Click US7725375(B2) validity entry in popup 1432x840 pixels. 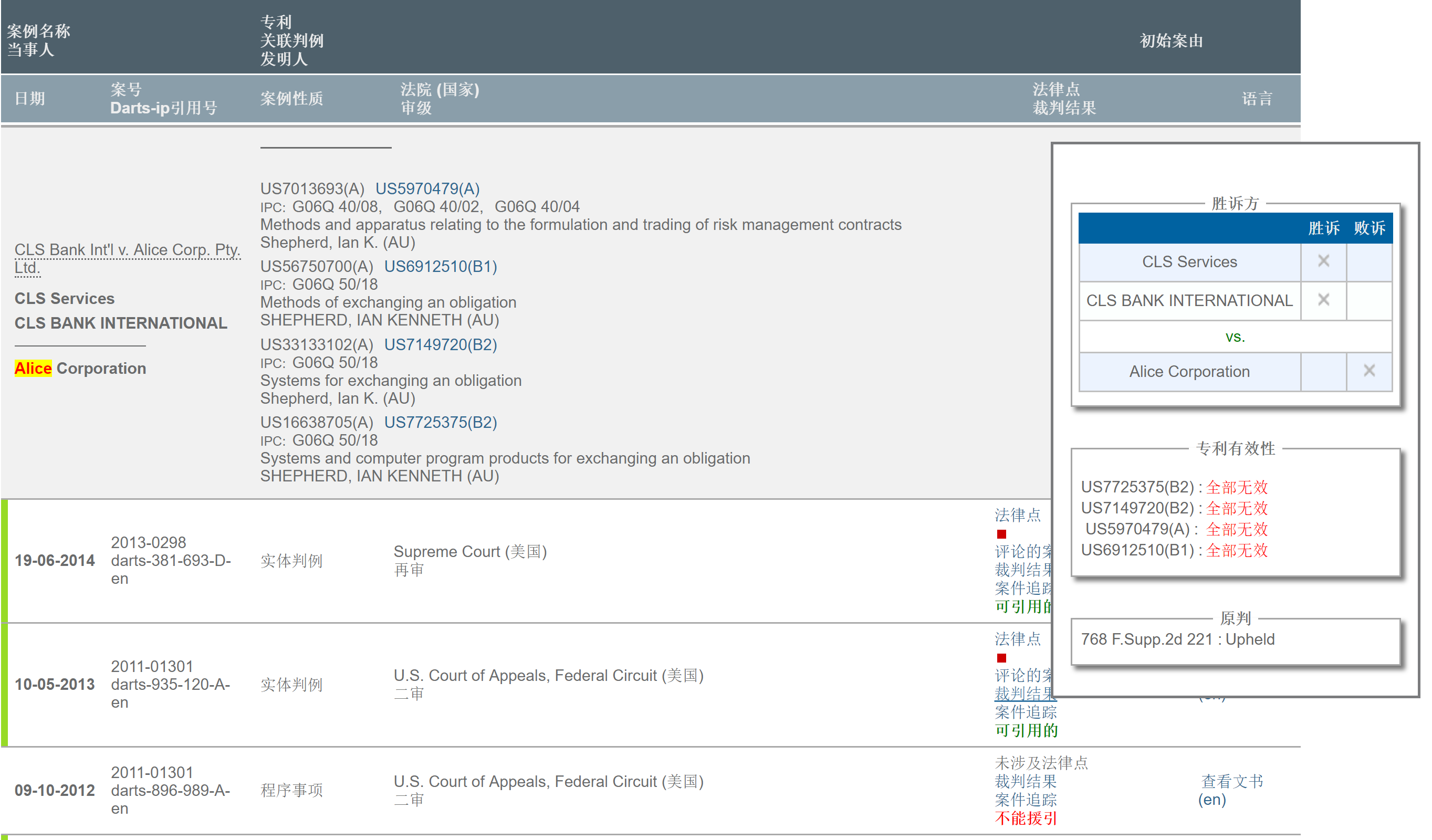1175,487
